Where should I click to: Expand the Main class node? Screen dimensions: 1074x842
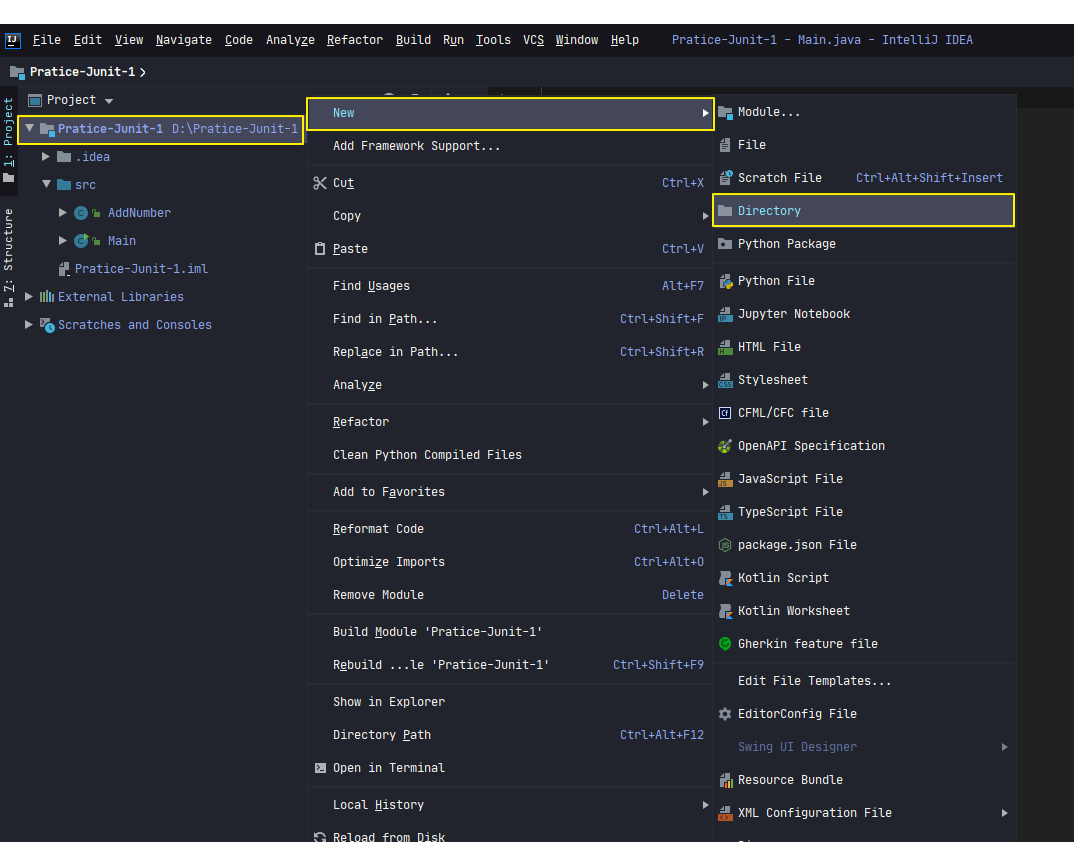point(62,240)
